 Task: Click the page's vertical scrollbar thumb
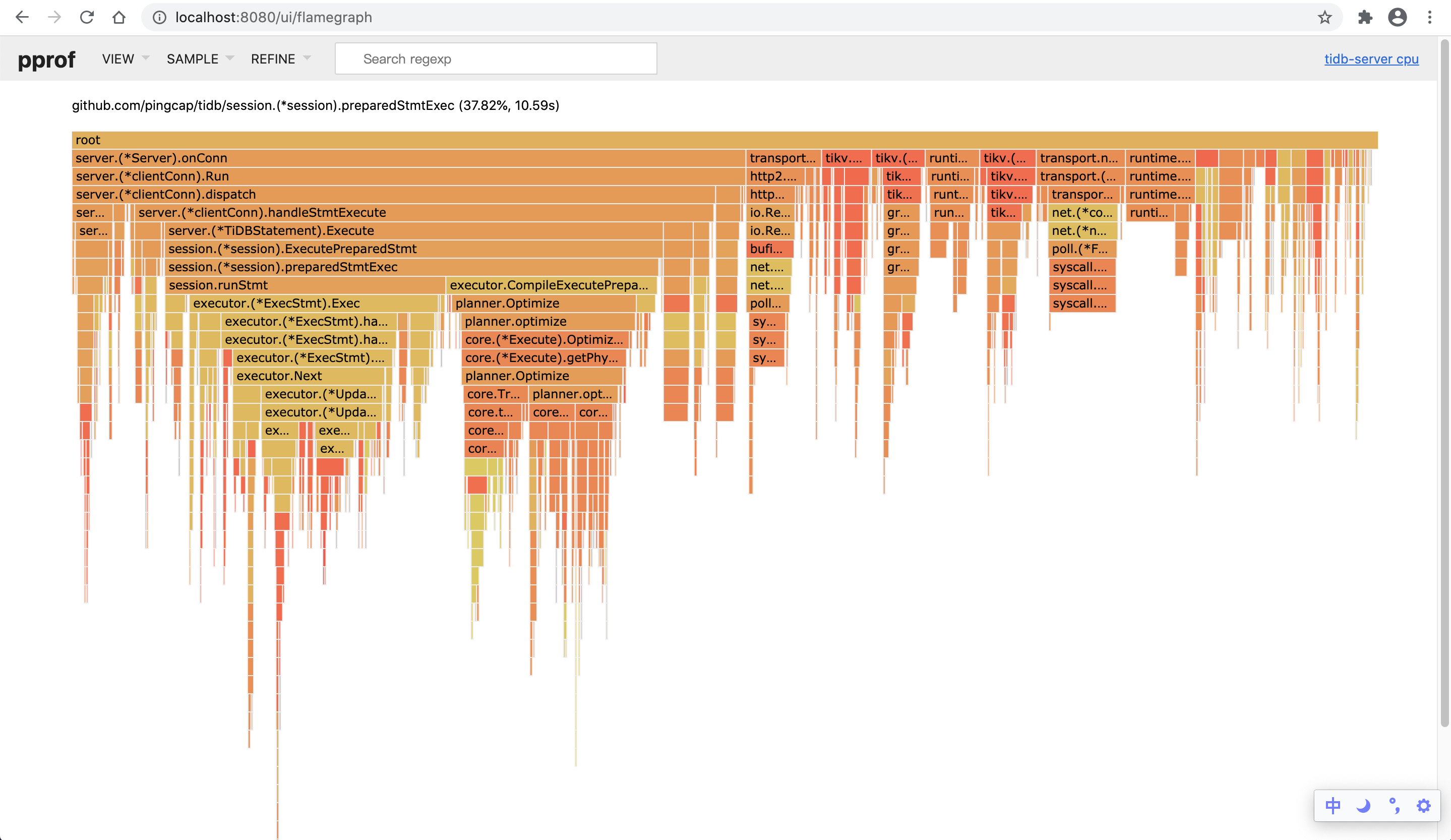[1444, 383]
